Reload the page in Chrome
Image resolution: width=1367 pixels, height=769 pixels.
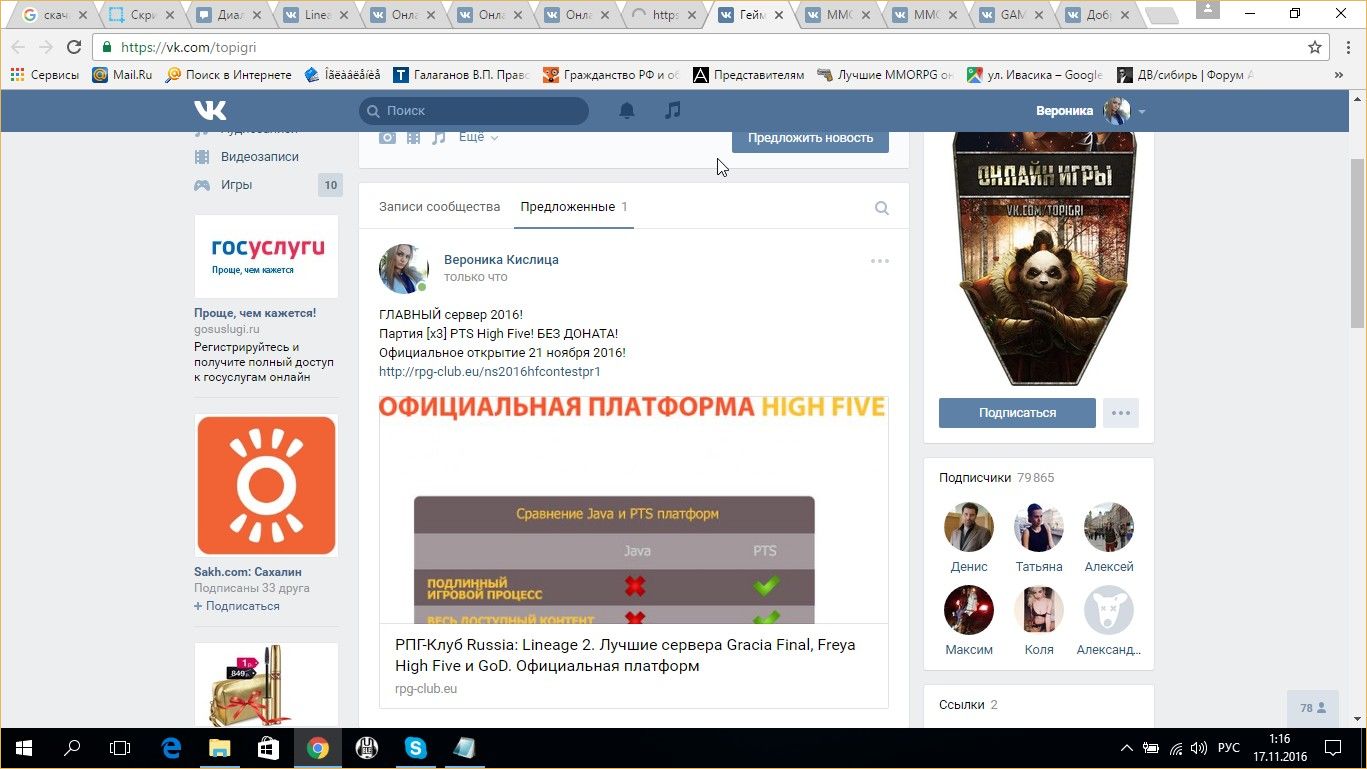tap(74, 47)
